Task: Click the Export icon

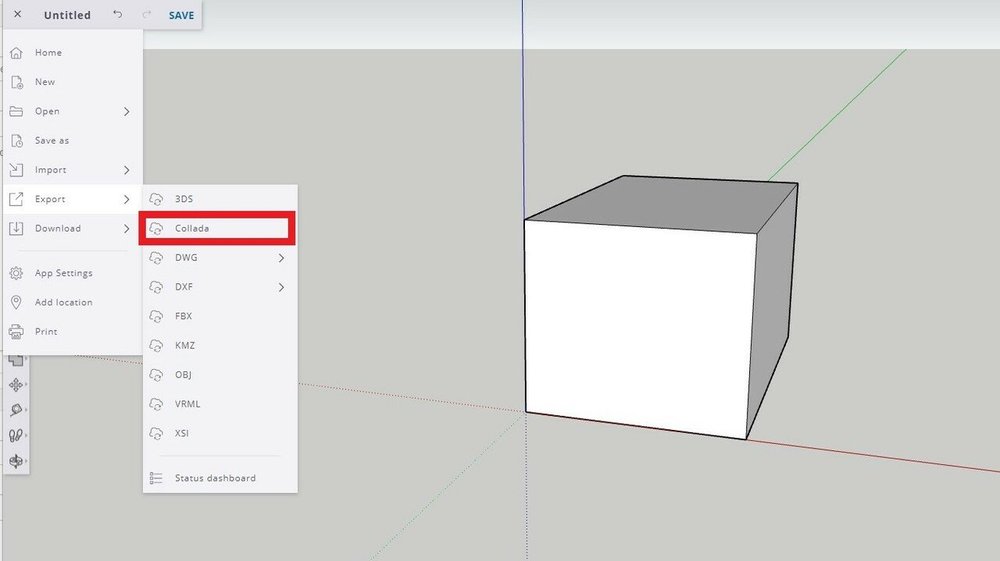Action: pos(16,199)
